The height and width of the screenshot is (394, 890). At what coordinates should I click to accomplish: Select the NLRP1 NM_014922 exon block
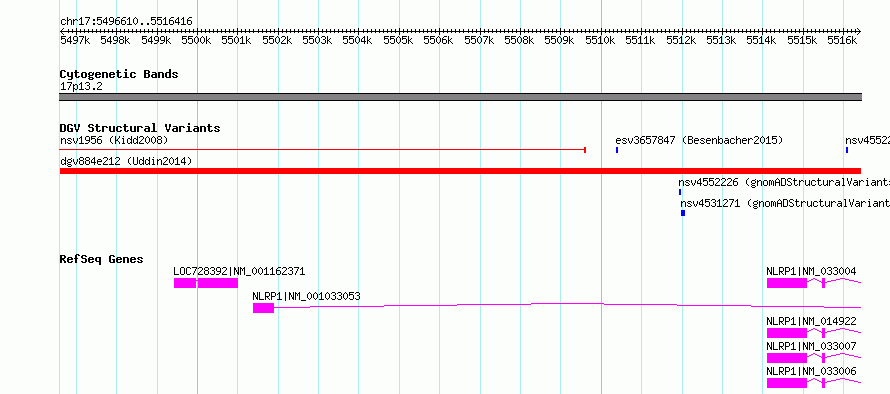787,333
